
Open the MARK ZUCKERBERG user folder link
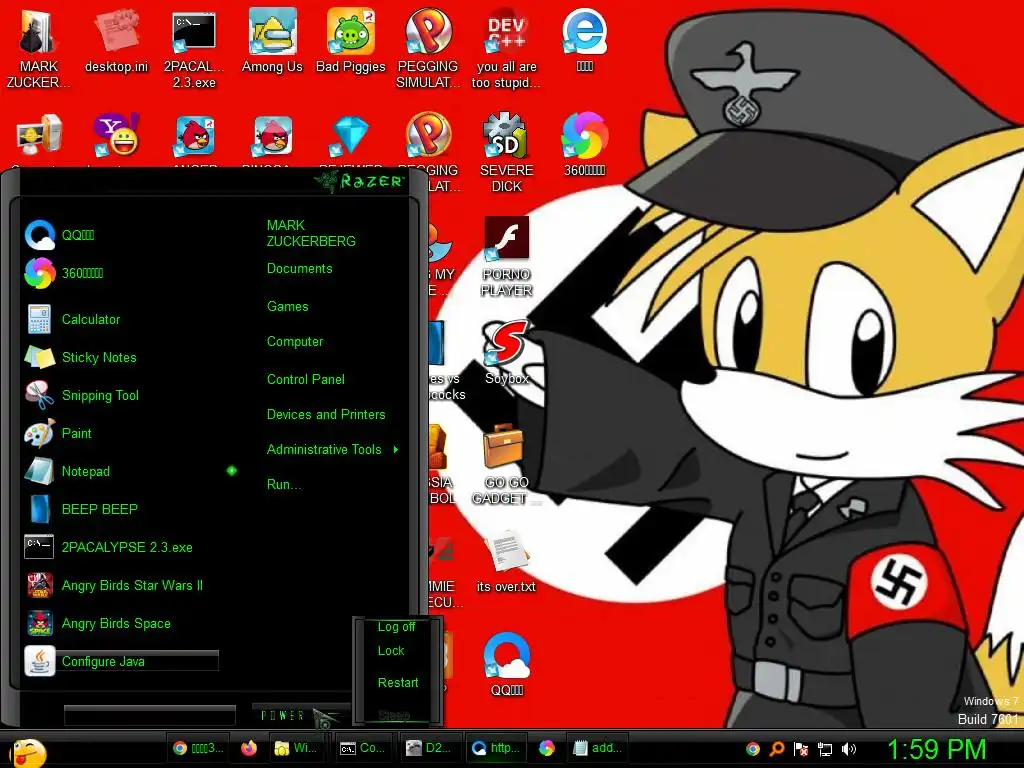pos(311,233)
